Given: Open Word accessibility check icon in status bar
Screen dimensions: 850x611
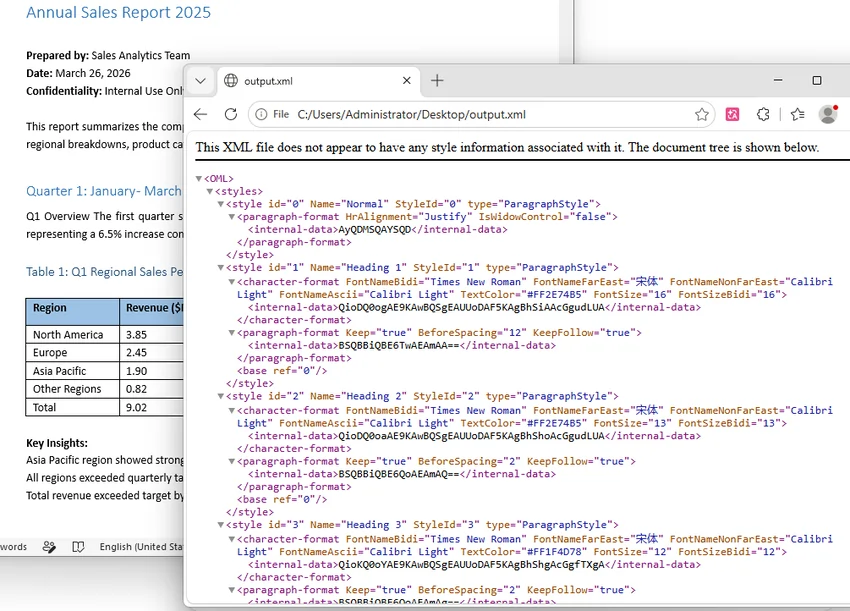Looking at the screenshot, I should coord(49,547).
